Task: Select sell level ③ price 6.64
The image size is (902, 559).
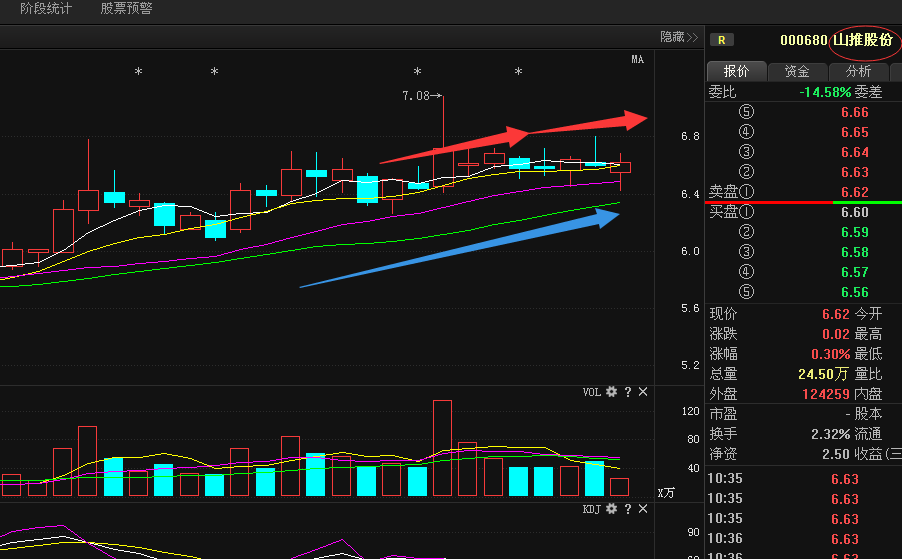Action: click(855, 152)
